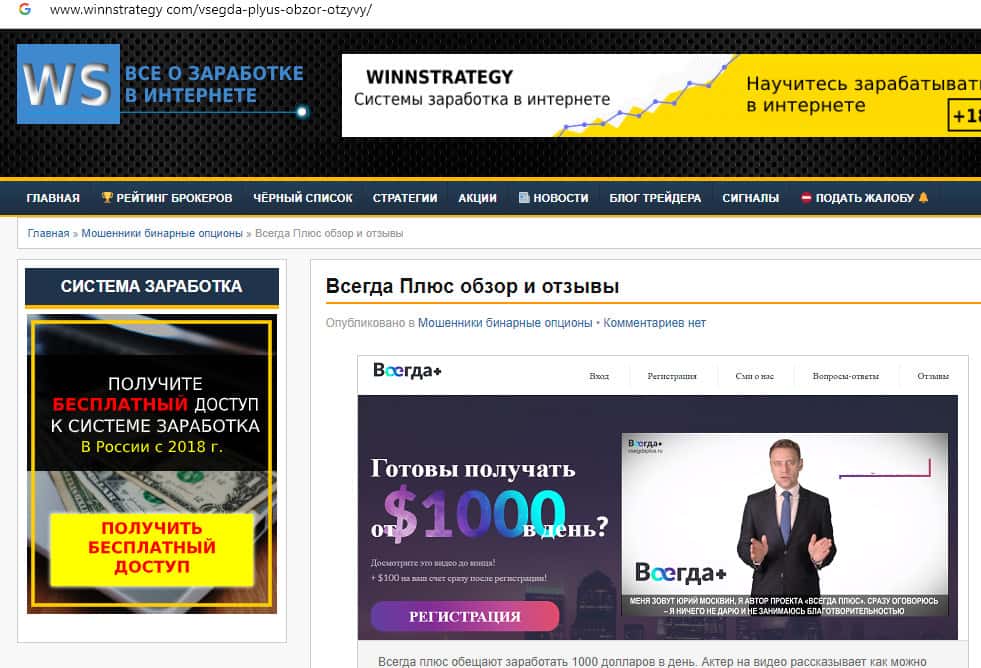The width and height of the screenshot is (981, 668).
Task: Open the ЧЁРНЫЙ СПИСОК menu item
Action: [303, 198]
